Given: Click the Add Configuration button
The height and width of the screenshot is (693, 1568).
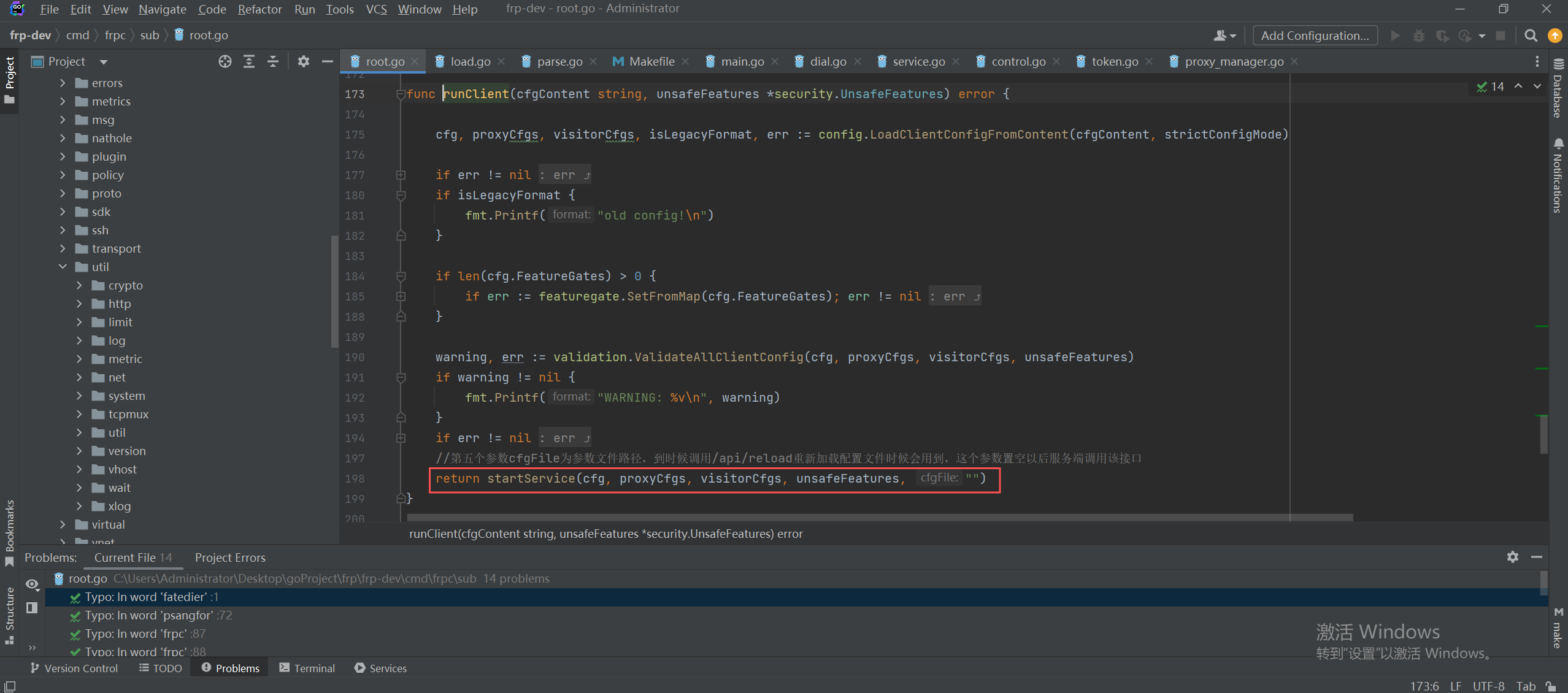Looking at the screenshot, I should click(x=1315, y=36).
